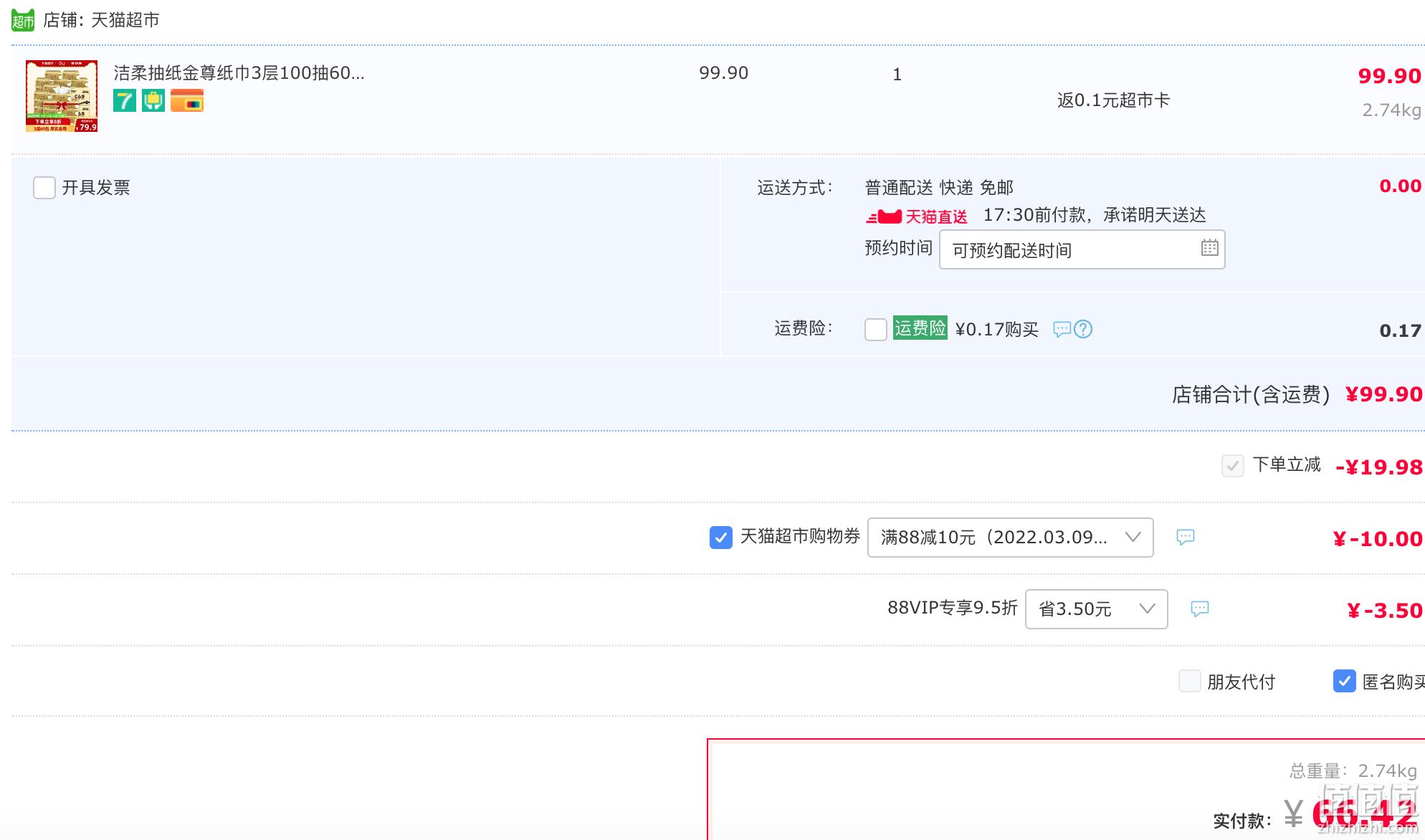This screenshot has height=840, width=1425.
Task: Click the green 7-day return badge icon
Action: point(125,100)
